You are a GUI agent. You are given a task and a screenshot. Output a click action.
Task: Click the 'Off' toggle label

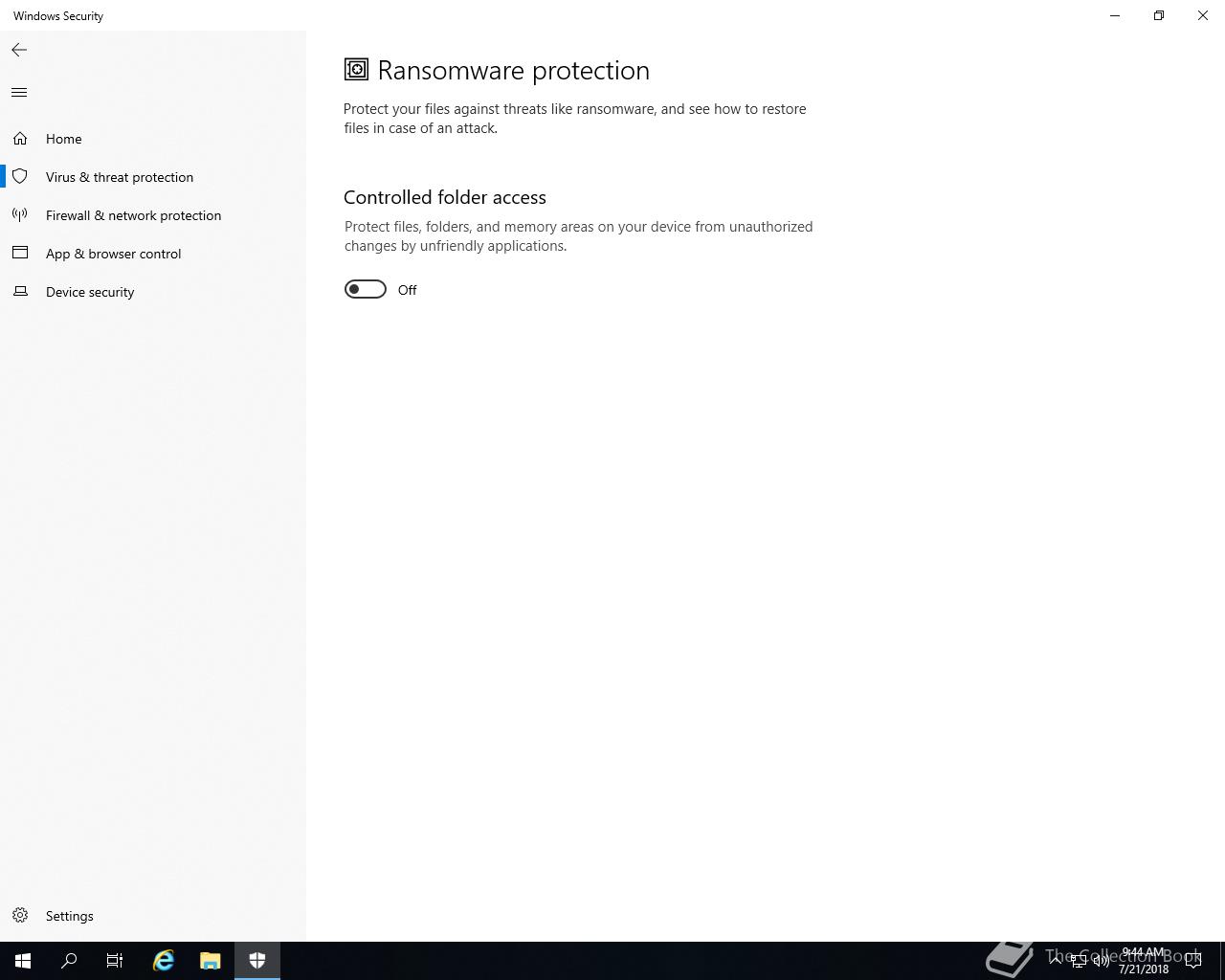pyautogui.click(x=407, y=290)
